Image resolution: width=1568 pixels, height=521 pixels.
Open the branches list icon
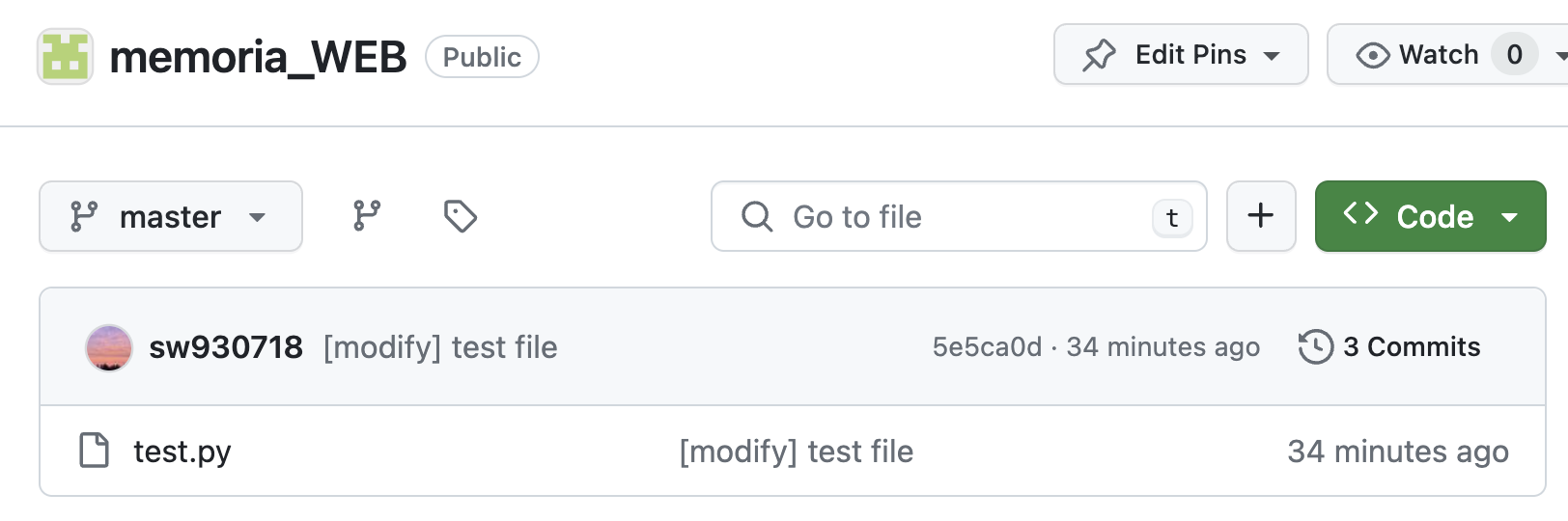click(367, 216)
